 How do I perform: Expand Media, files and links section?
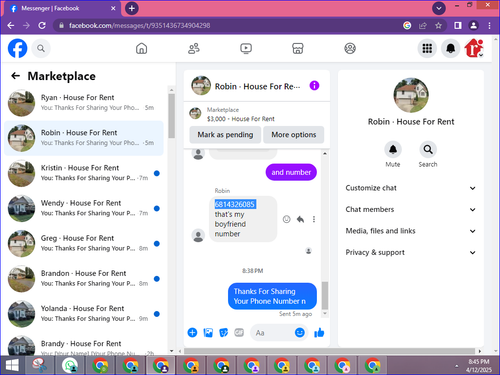pyautogui.click(x=410, y=231)
